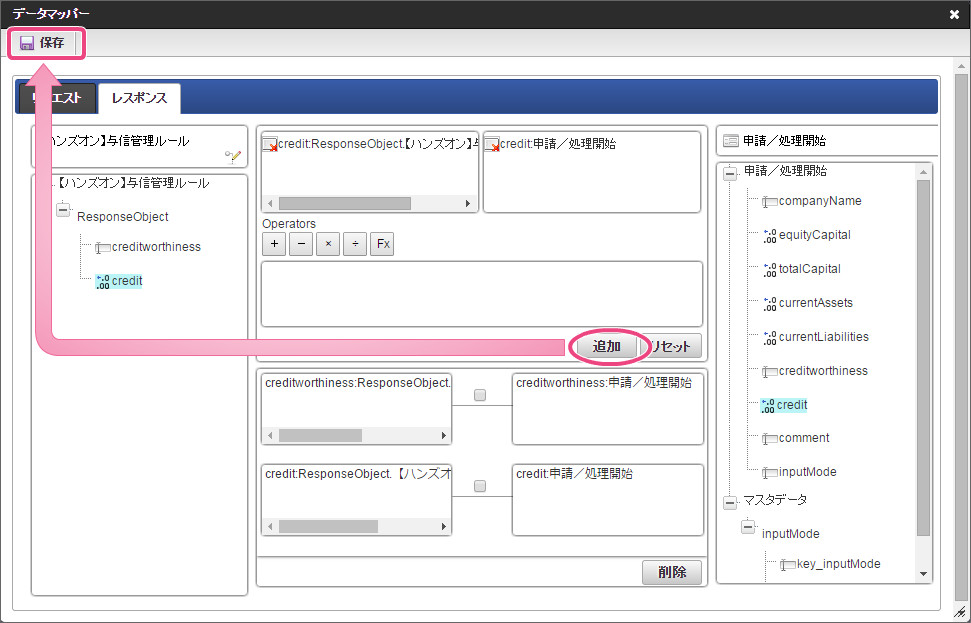This screenshot has height=623, width=971.
Task: Click the form icon beside 申請/処理開始 header
Action: (731, 141)
